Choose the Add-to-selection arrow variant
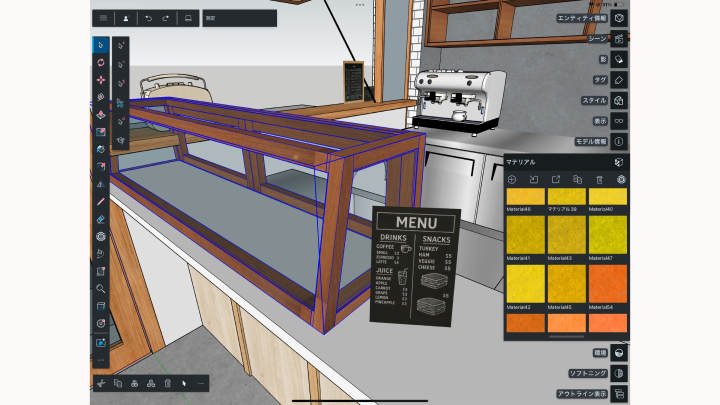720x405 pixels. [x=121, y=45]
